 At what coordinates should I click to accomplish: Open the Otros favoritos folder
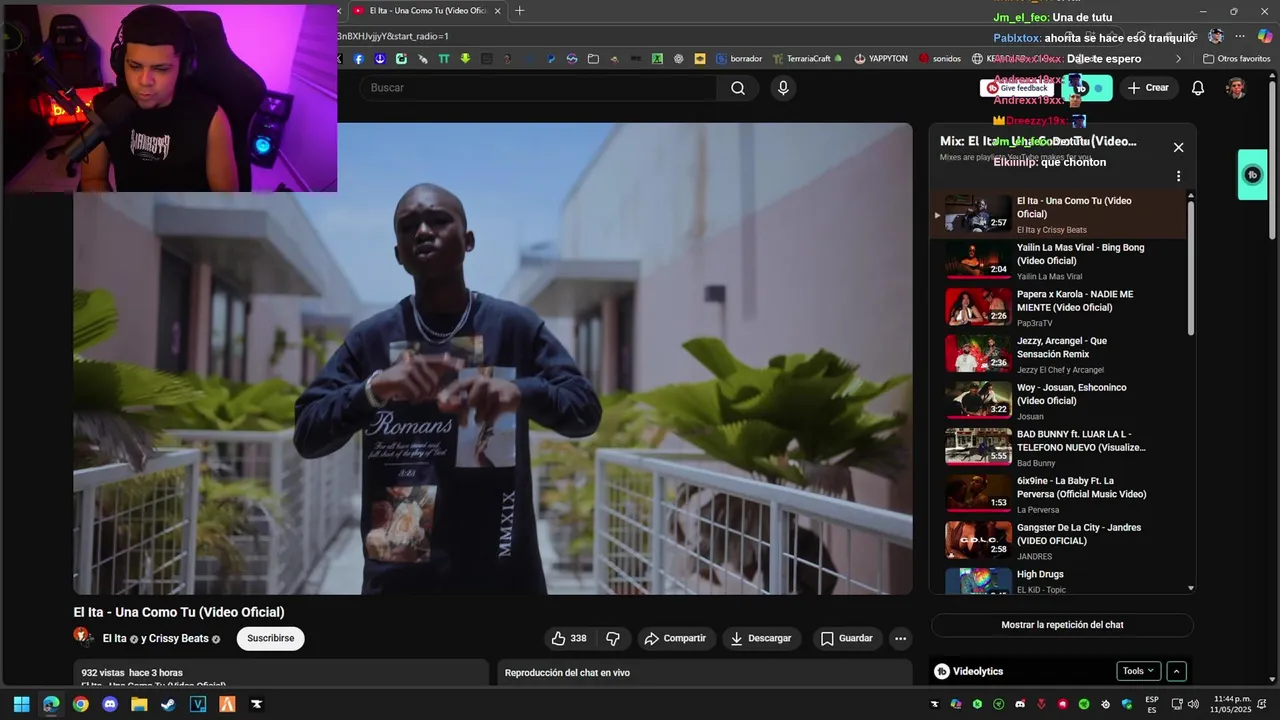(x=1236, y=59)
